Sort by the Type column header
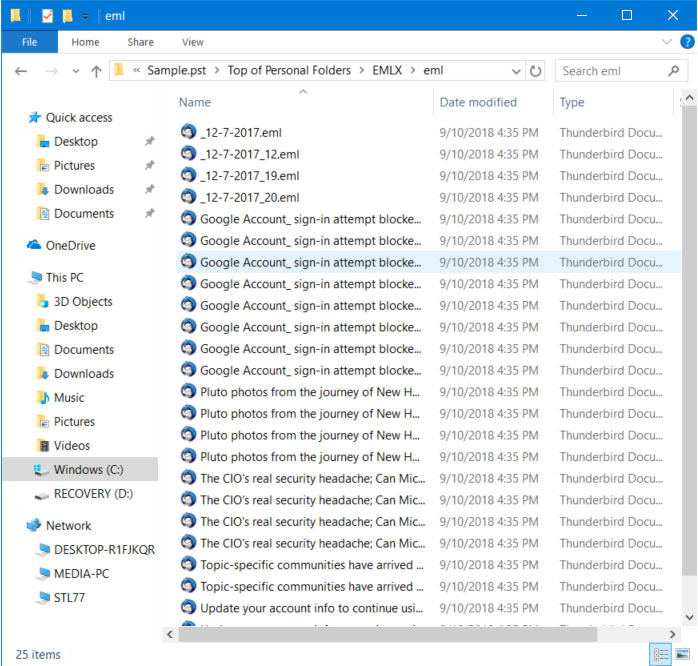 point(572,102)
